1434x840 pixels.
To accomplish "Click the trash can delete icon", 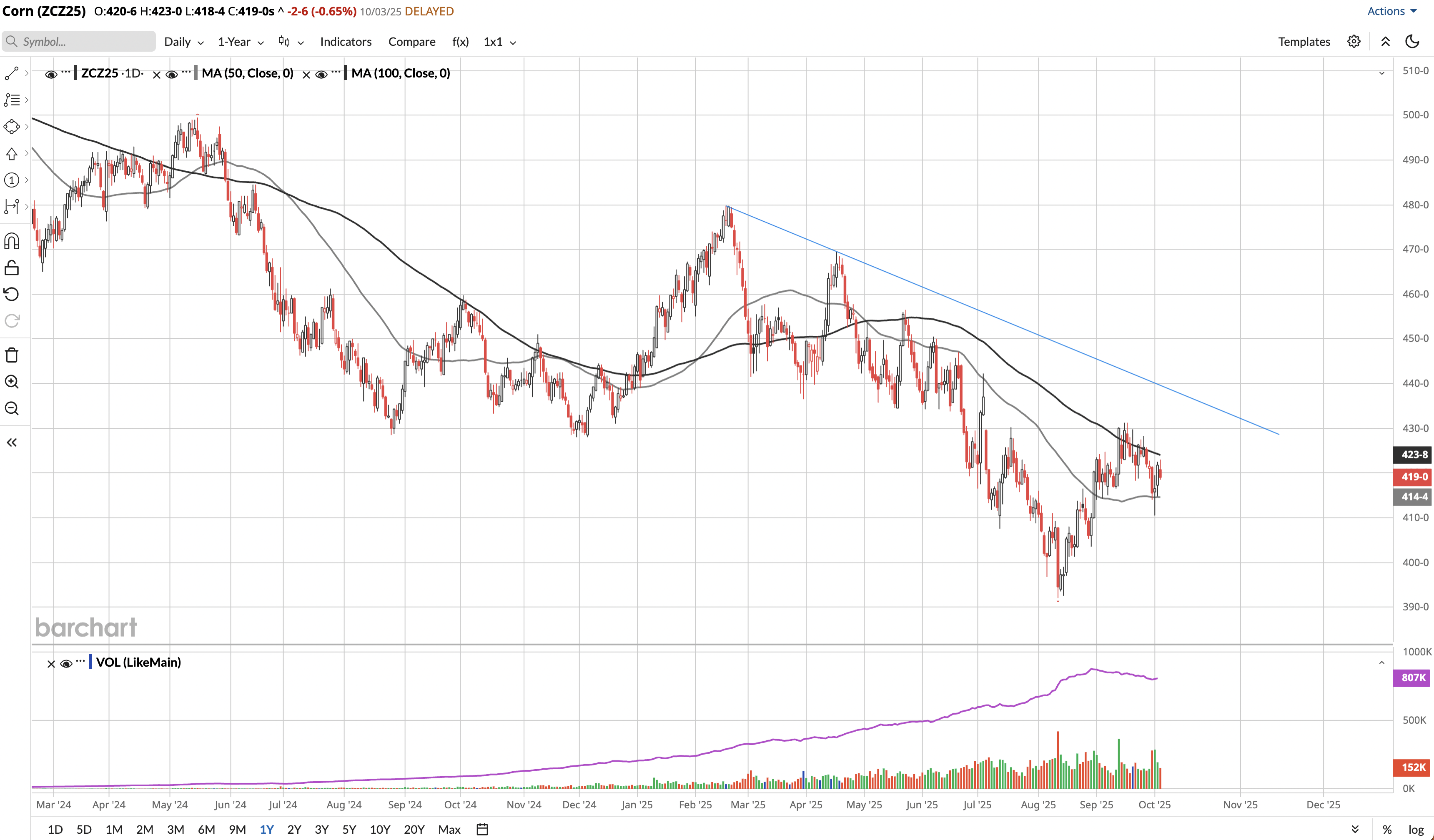I will tap(11, 355).
